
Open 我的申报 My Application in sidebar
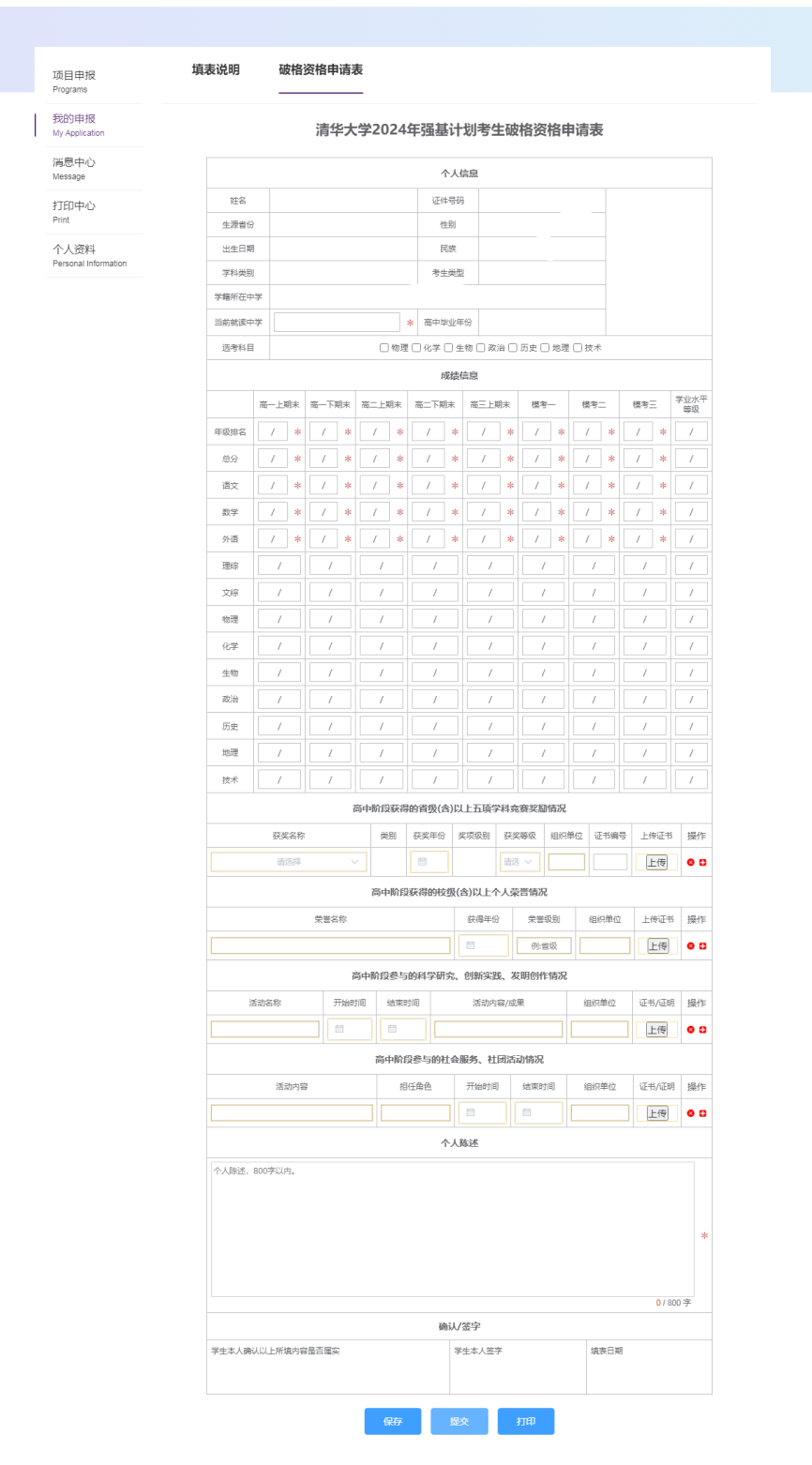point(79,125)
